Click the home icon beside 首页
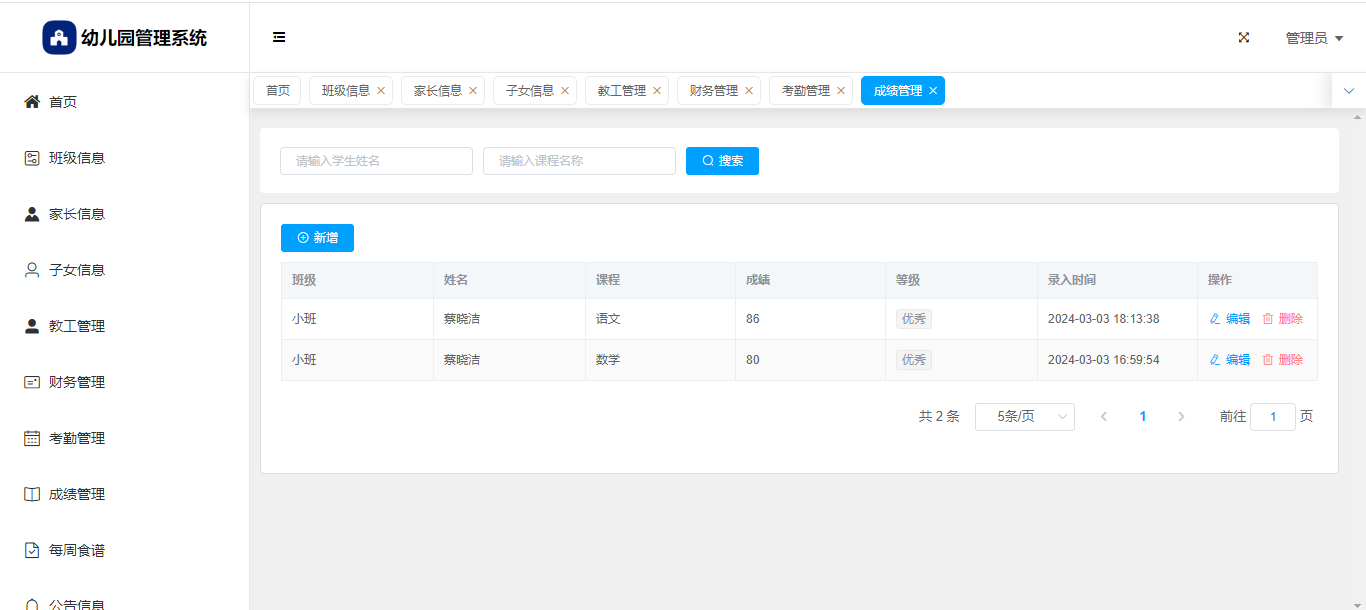Viewport: 1366px width, 610px height. coord(32,102)
